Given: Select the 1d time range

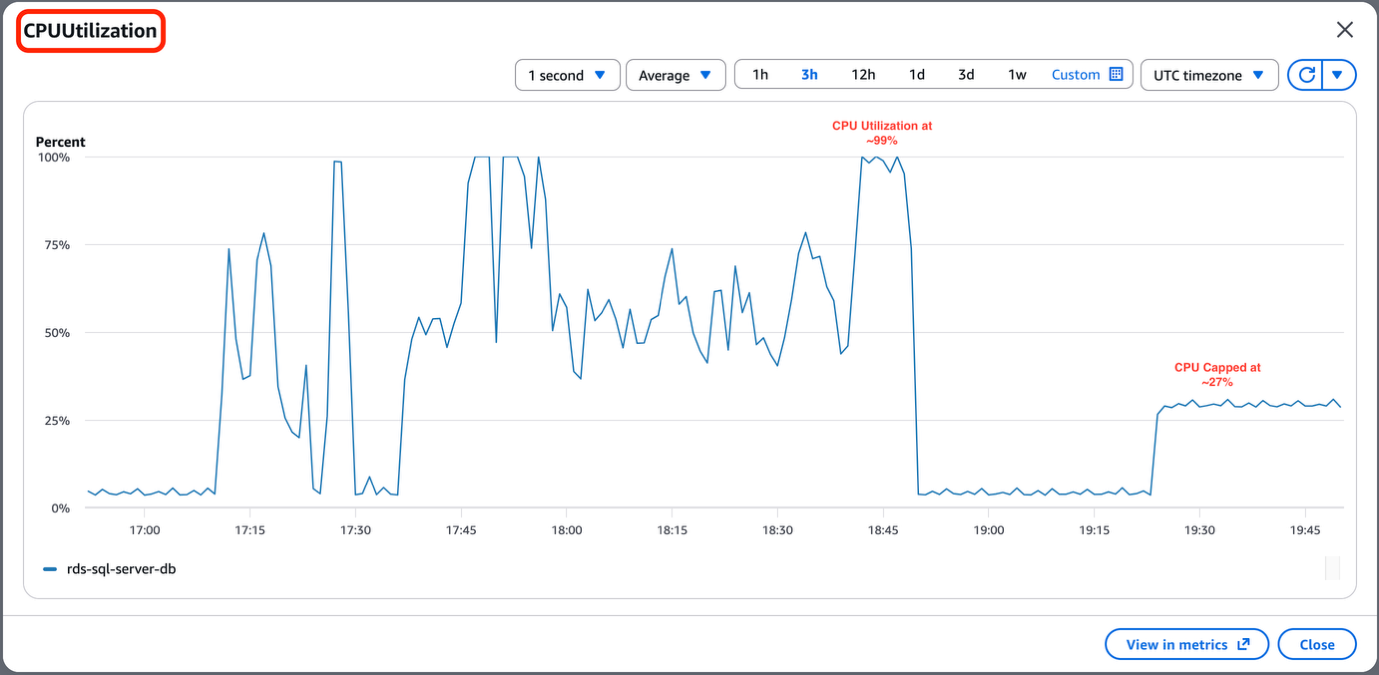Looking at the screenshot, I should [916, 75].
